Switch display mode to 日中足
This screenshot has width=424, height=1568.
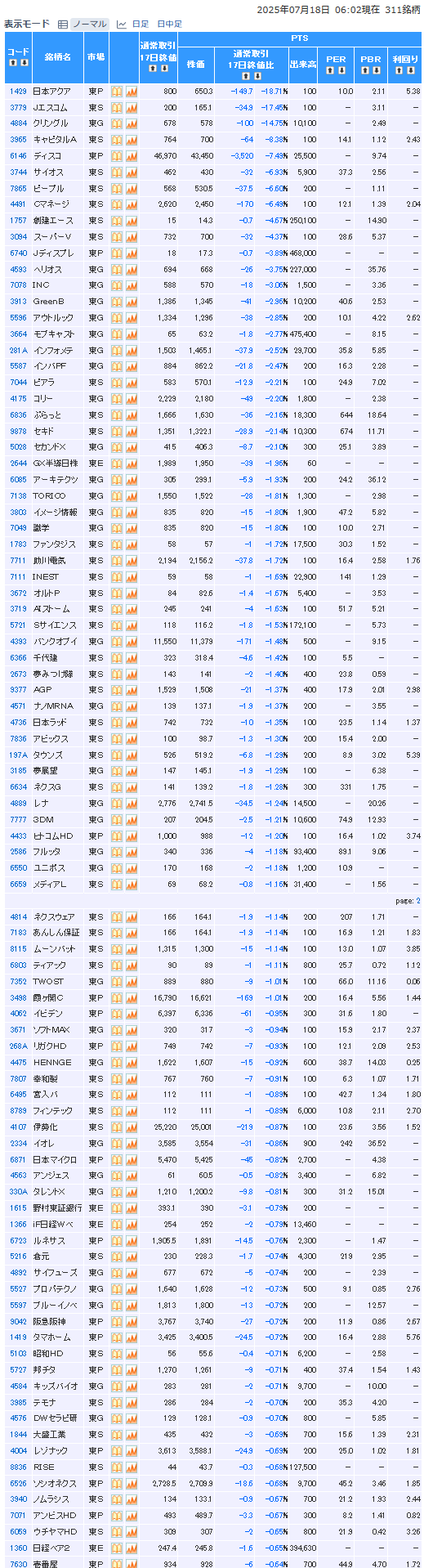point(169,25)
